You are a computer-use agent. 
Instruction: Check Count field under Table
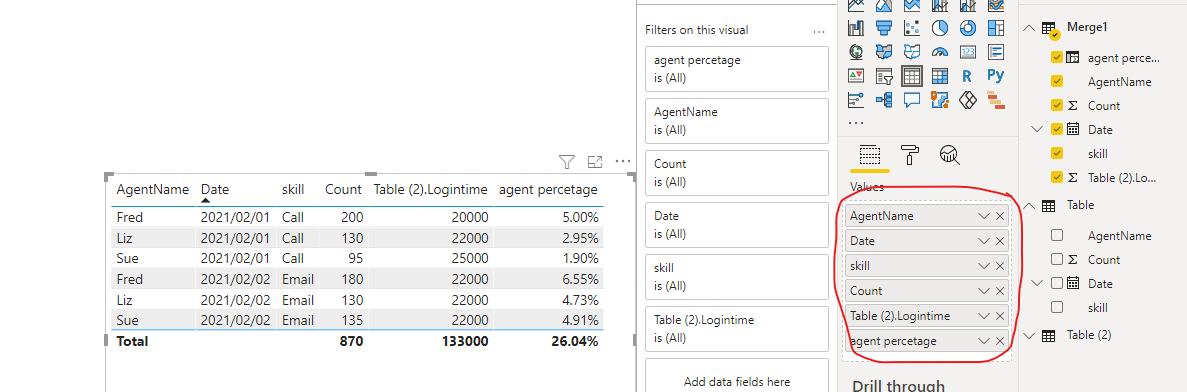pos(1057,260)
